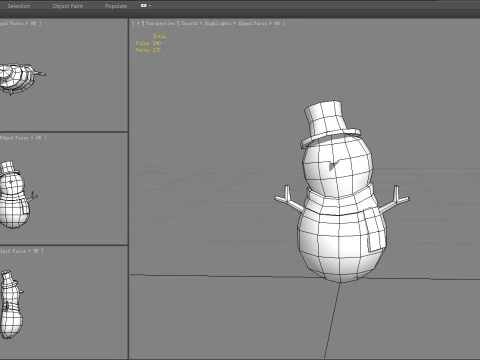Open the Selection ribbon tab

coord(19,6)
